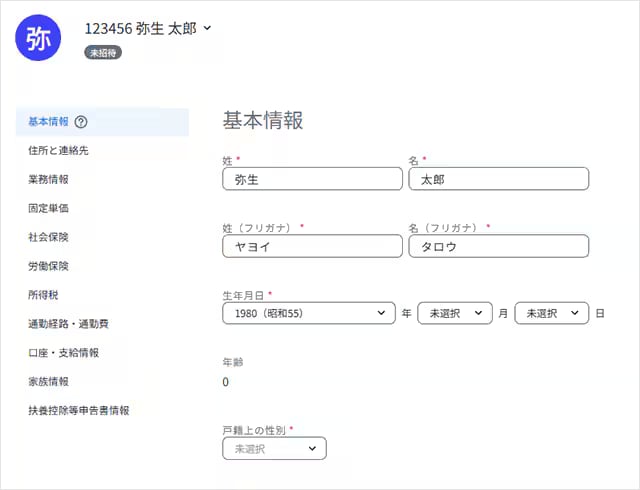Viewport: 640px width, 490px height.
Task: Focus the 名（フリガナ） field with タロウ
Action: coord(498,247)
